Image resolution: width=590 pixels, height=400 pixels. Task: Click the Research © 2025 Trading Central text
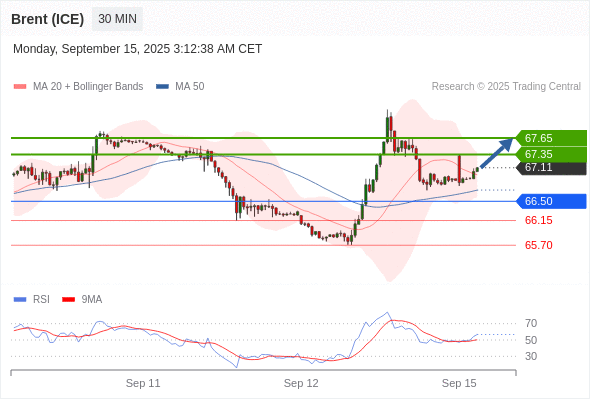click(506, 87)
